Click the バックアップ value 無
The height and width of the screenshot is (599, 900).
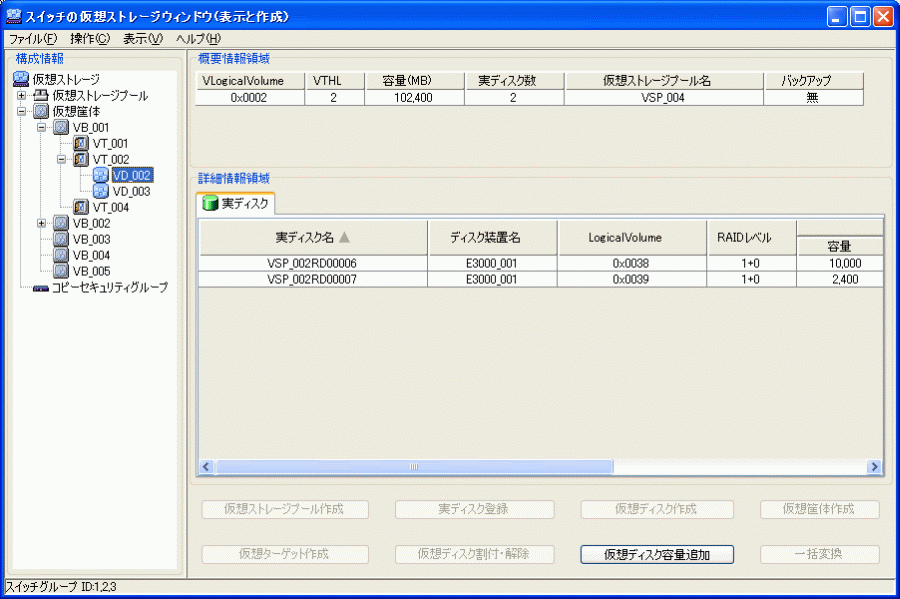tap(813, 98)
